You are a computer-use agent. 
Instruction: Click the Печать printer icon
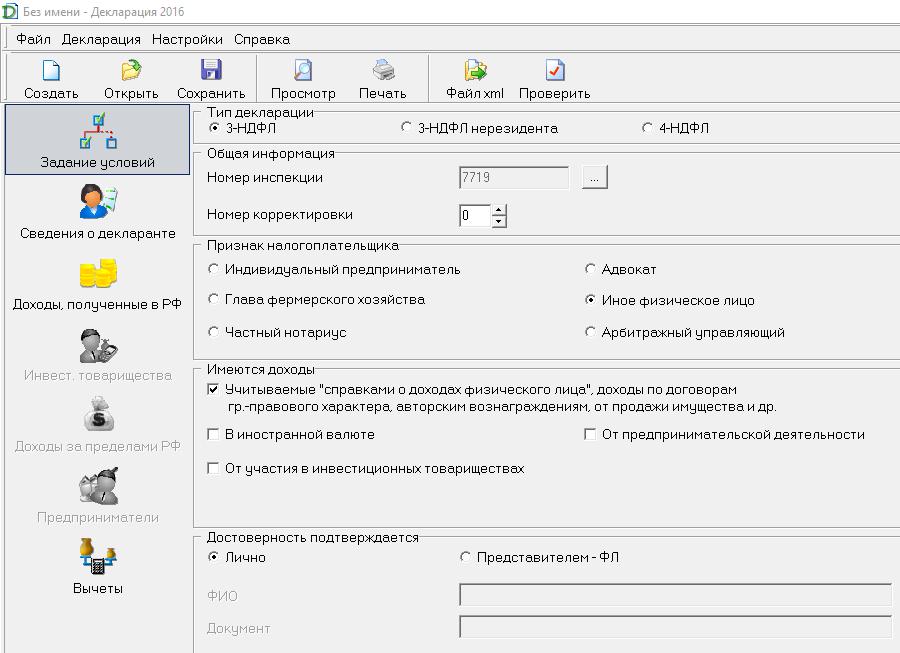[x=383, y=70]
